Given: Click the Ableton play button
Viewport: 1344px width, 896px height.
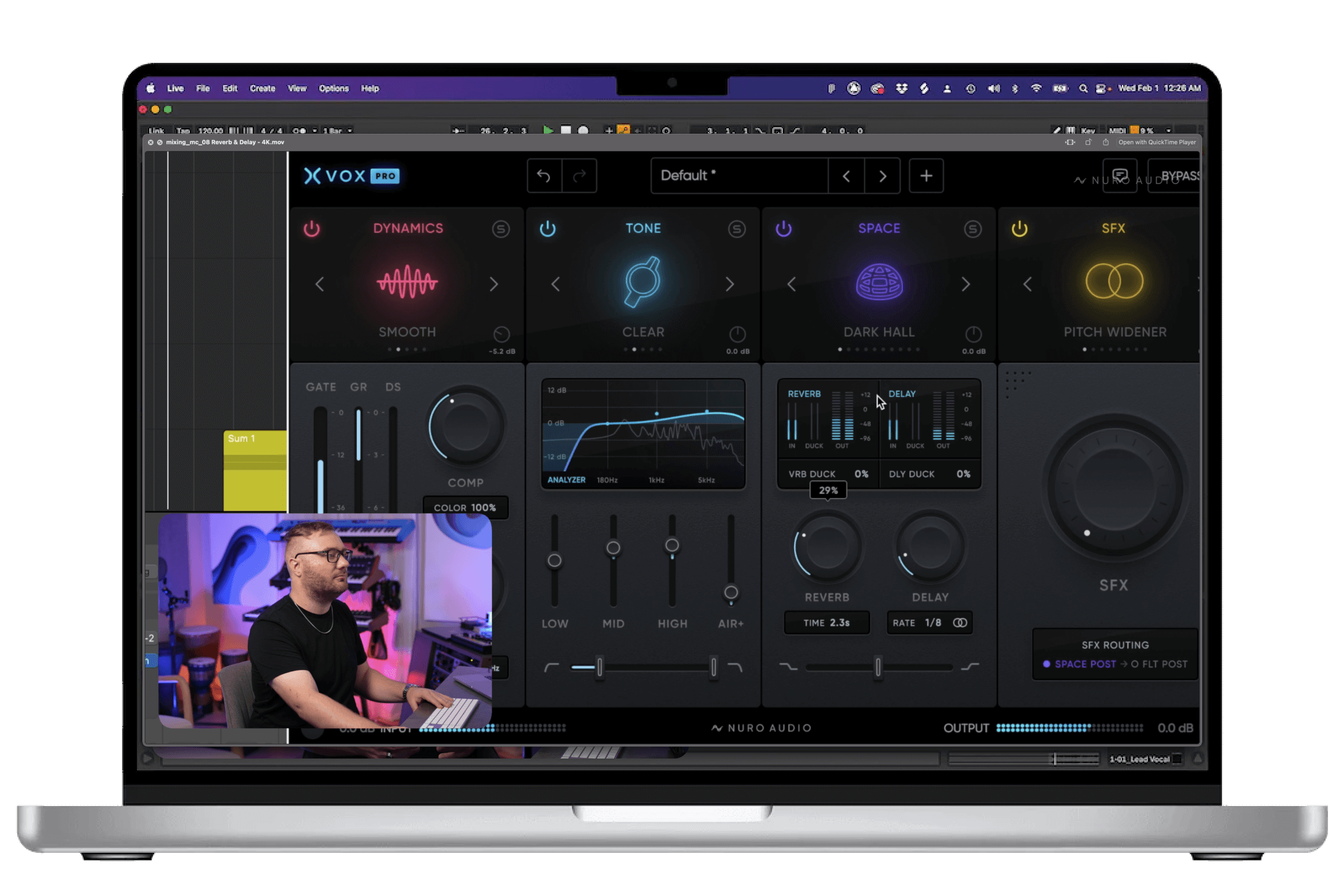Looking at the screenshot, I should click(x=547, y=130).
